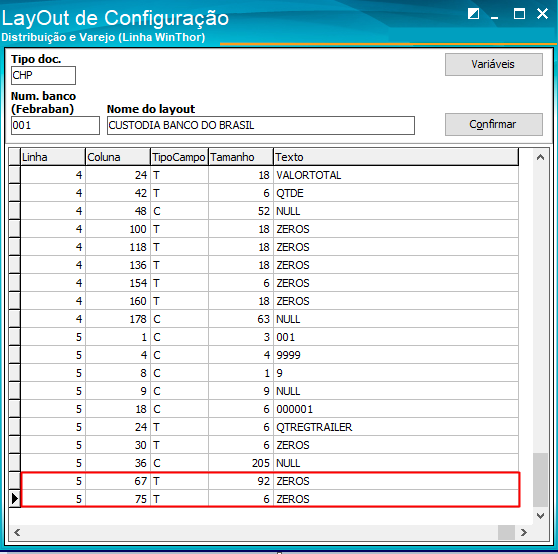Focus the Tipo doc. field containing CHP
Viewport: 558px width, 554px height.
(x=43, y=75)
